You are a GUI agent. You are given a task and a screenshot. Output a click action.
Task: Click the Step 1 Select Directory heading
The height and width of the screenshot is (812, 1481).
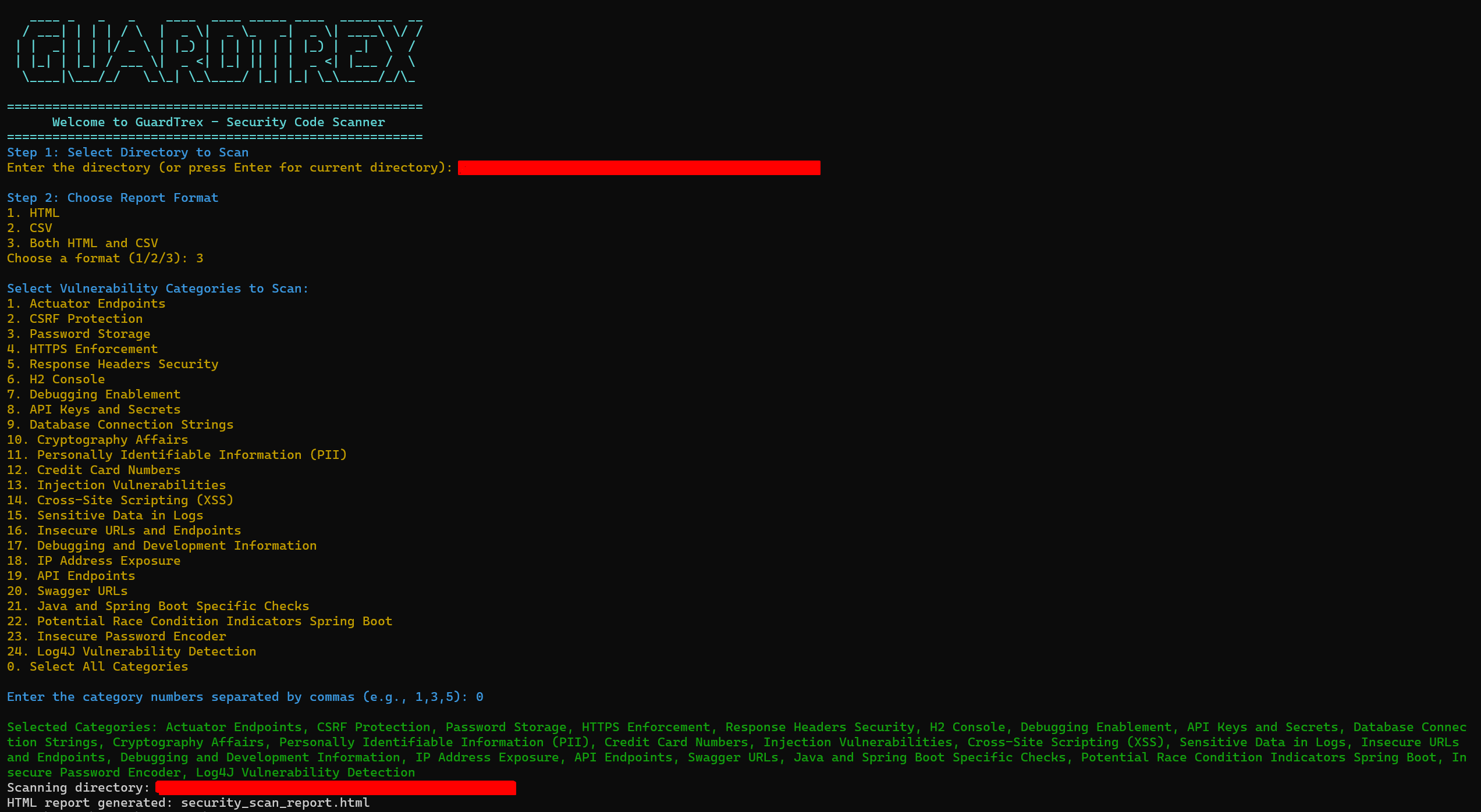[127, 152]
